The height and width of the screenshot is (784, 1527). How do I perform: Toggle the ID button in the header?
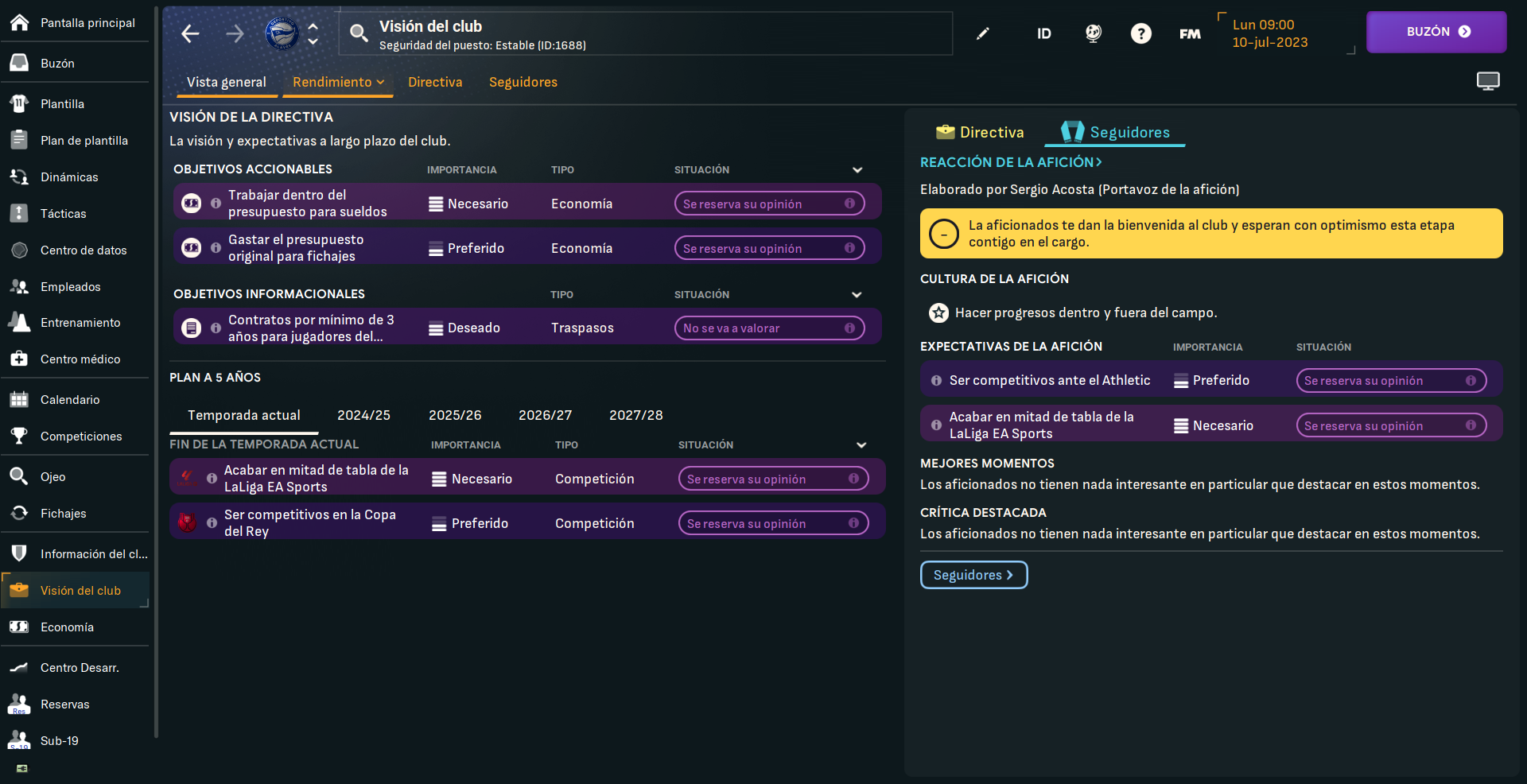click(1044, 33)
